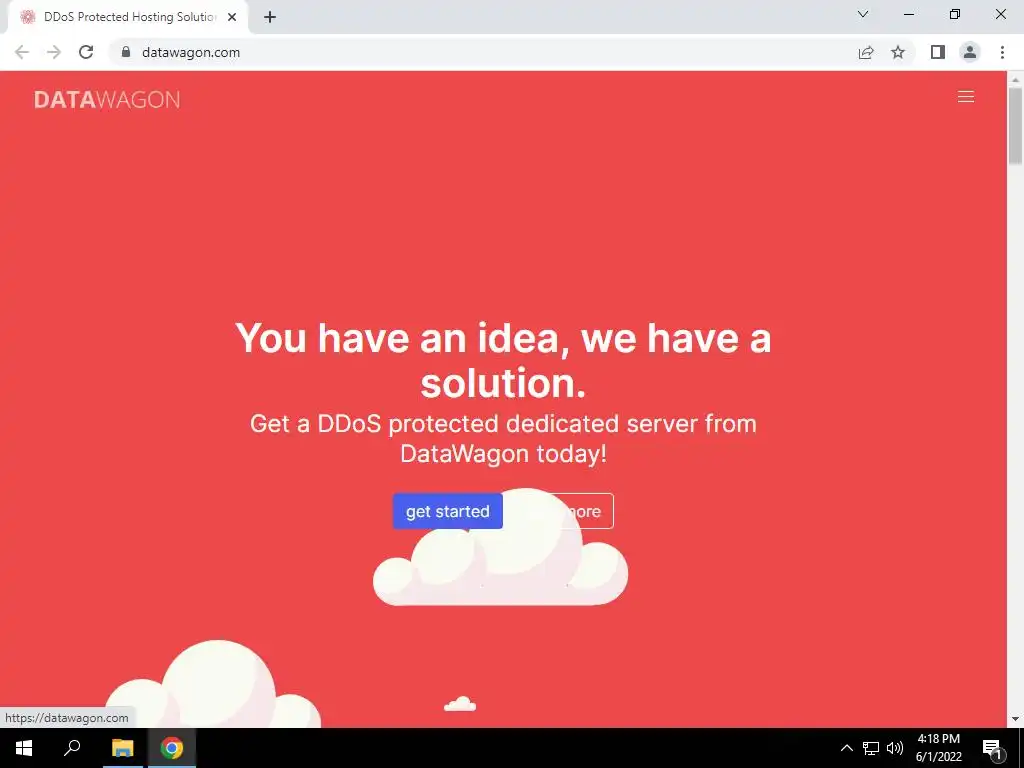Open the notification center icon

point(993,748)
